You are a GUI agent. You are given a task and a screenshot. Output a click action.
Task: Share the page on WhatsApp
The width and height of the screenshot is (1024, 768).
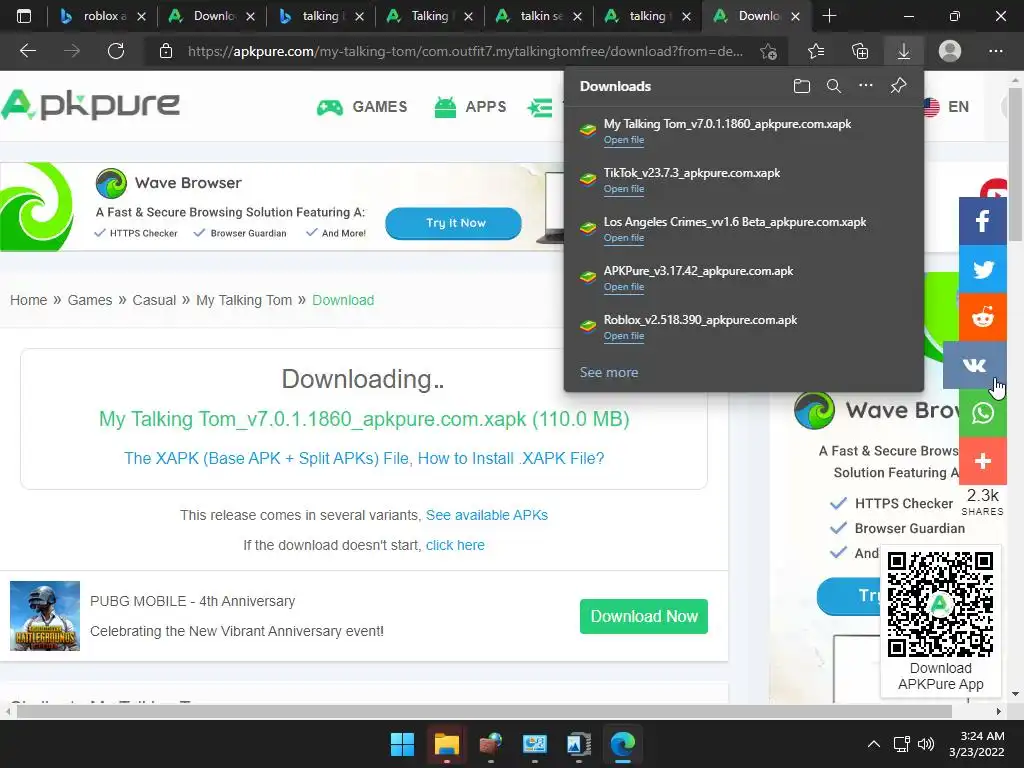coord(983,413)
